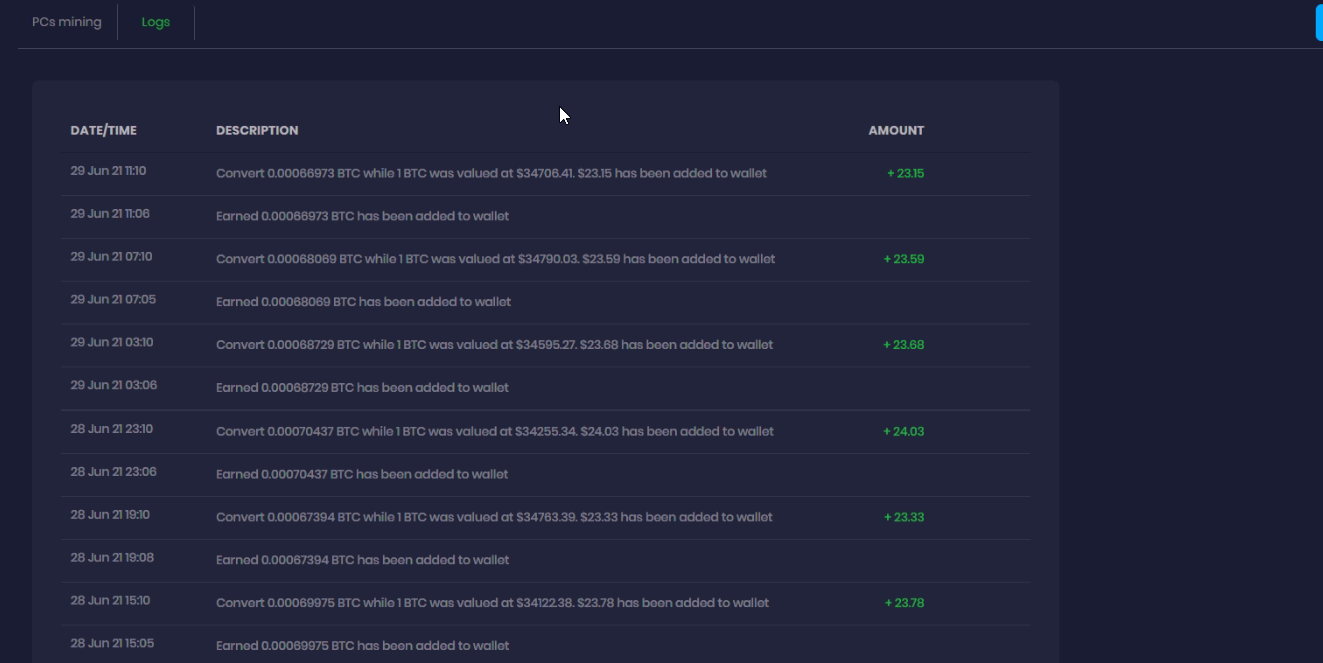1323x663 pixels.
Task: Click the +23.15 amount value
Action: click(905, 173)
